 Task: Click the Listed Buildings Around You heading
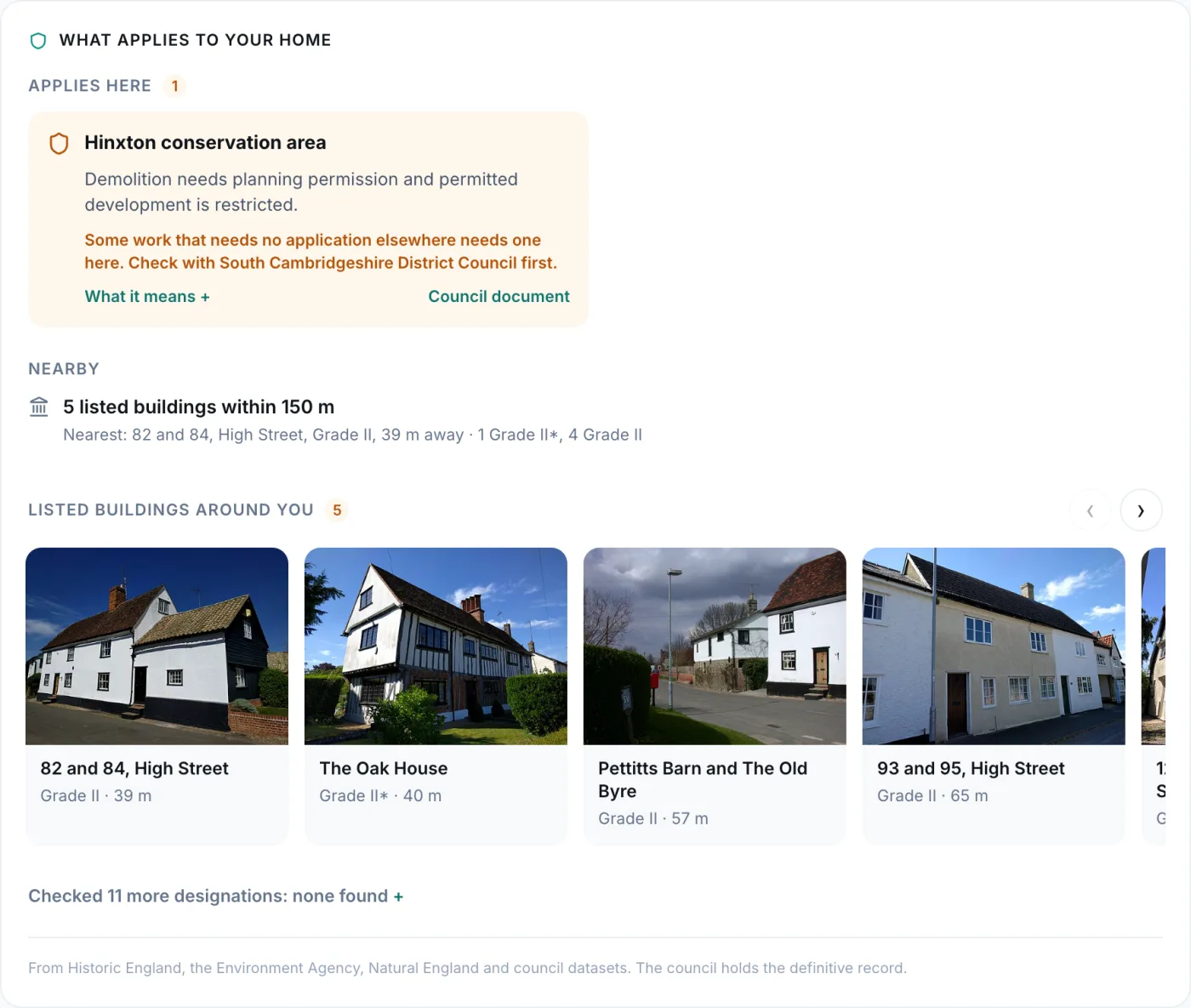point(171,510)
